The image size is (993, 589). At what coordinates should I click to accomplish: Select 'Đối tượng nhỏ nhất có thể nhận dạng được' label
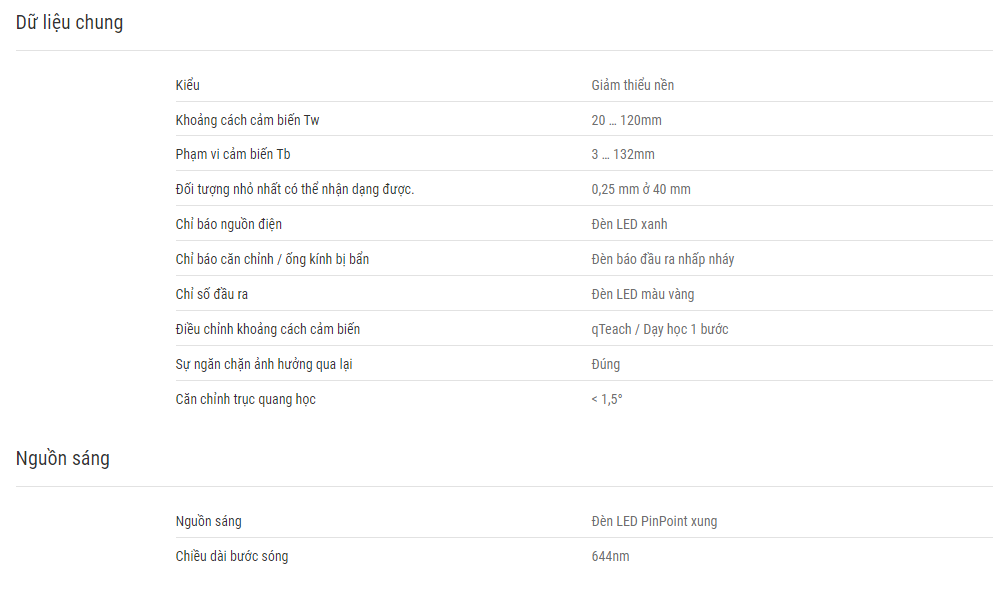294,189
